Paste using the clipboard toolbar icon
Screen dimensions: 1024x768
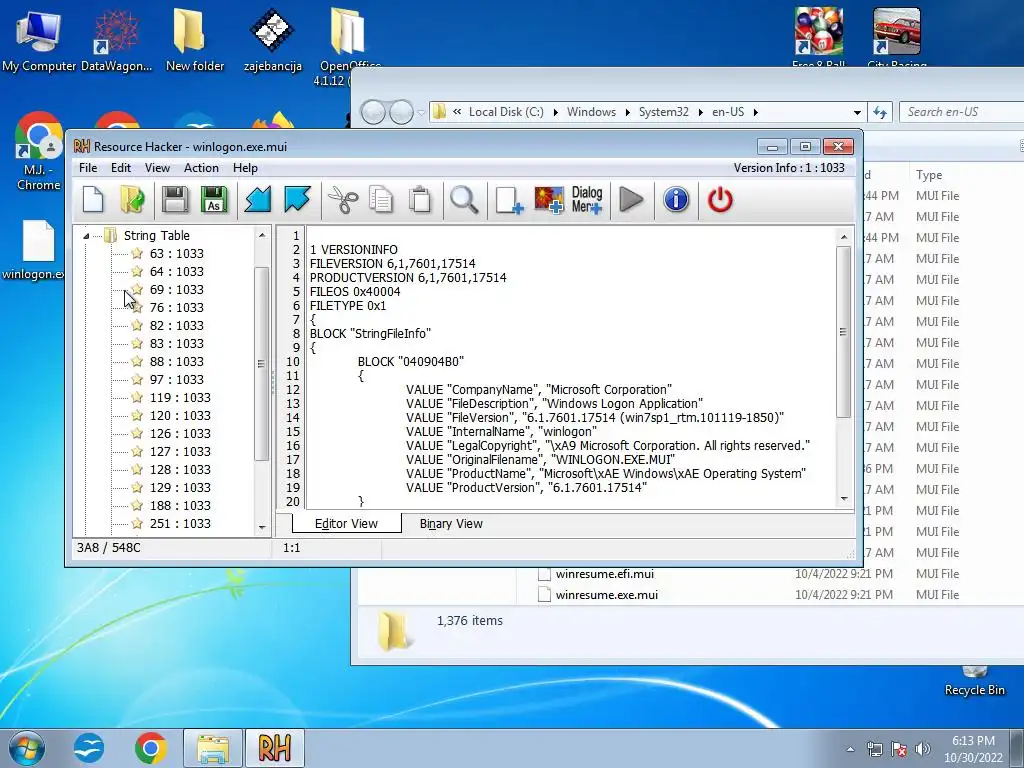(420, 199)
